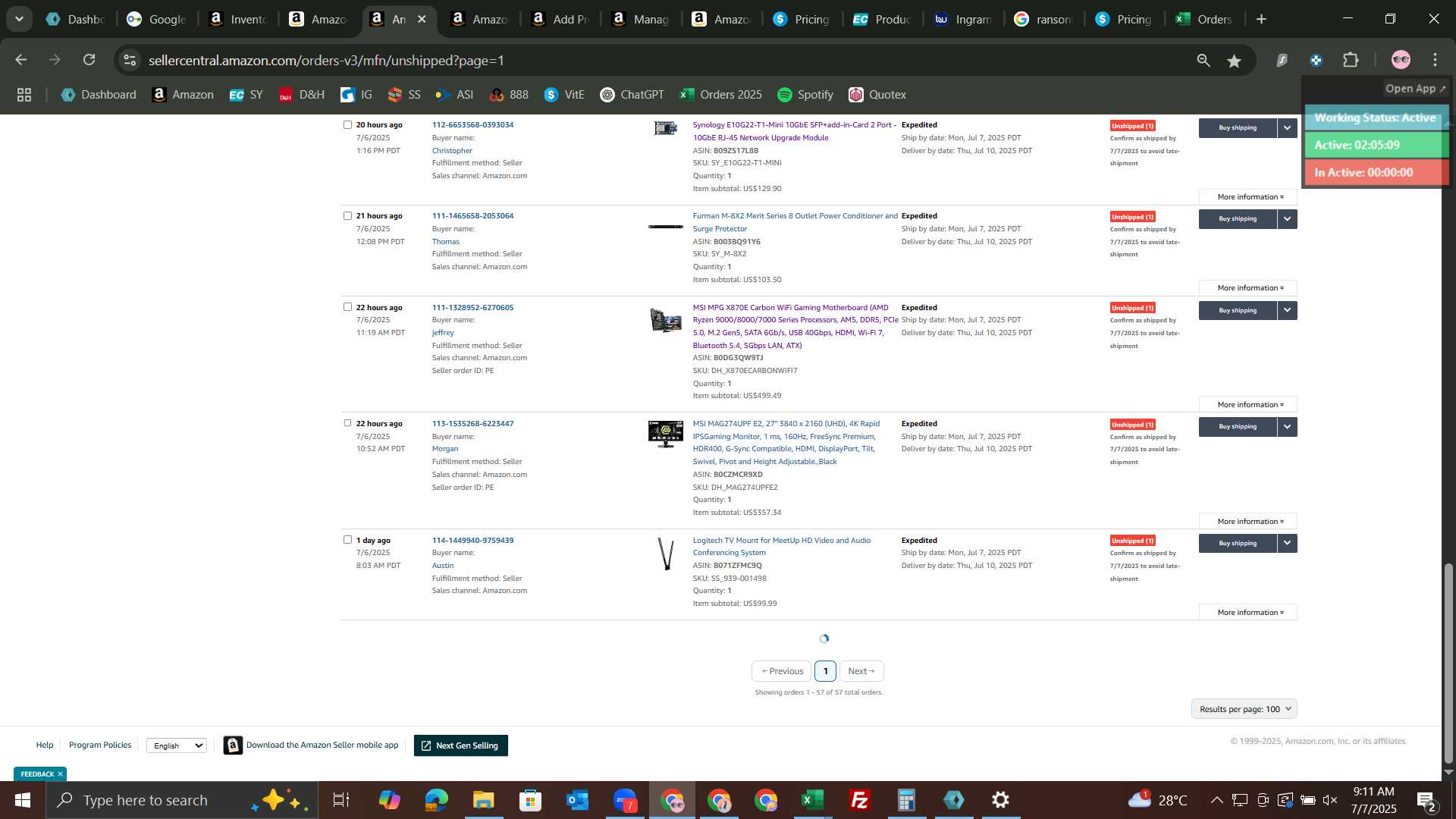Open the Results per page dropdown
The image size is (1456, 819).
pyautogui.click(x=1244, y=709)
